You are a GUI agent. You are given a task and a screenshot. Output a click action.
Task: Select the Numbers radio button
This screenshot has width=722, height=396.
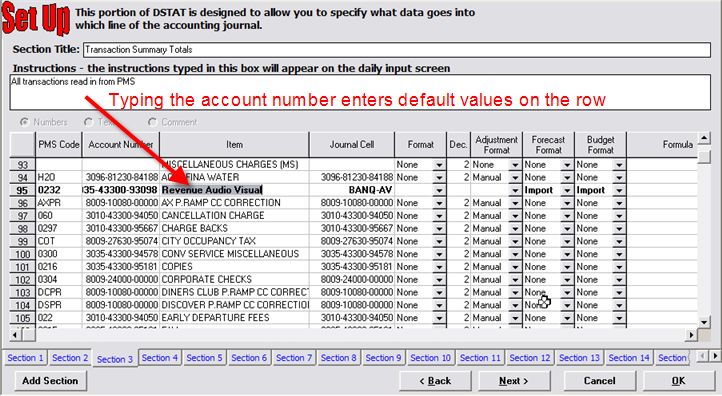coord(24,122)
